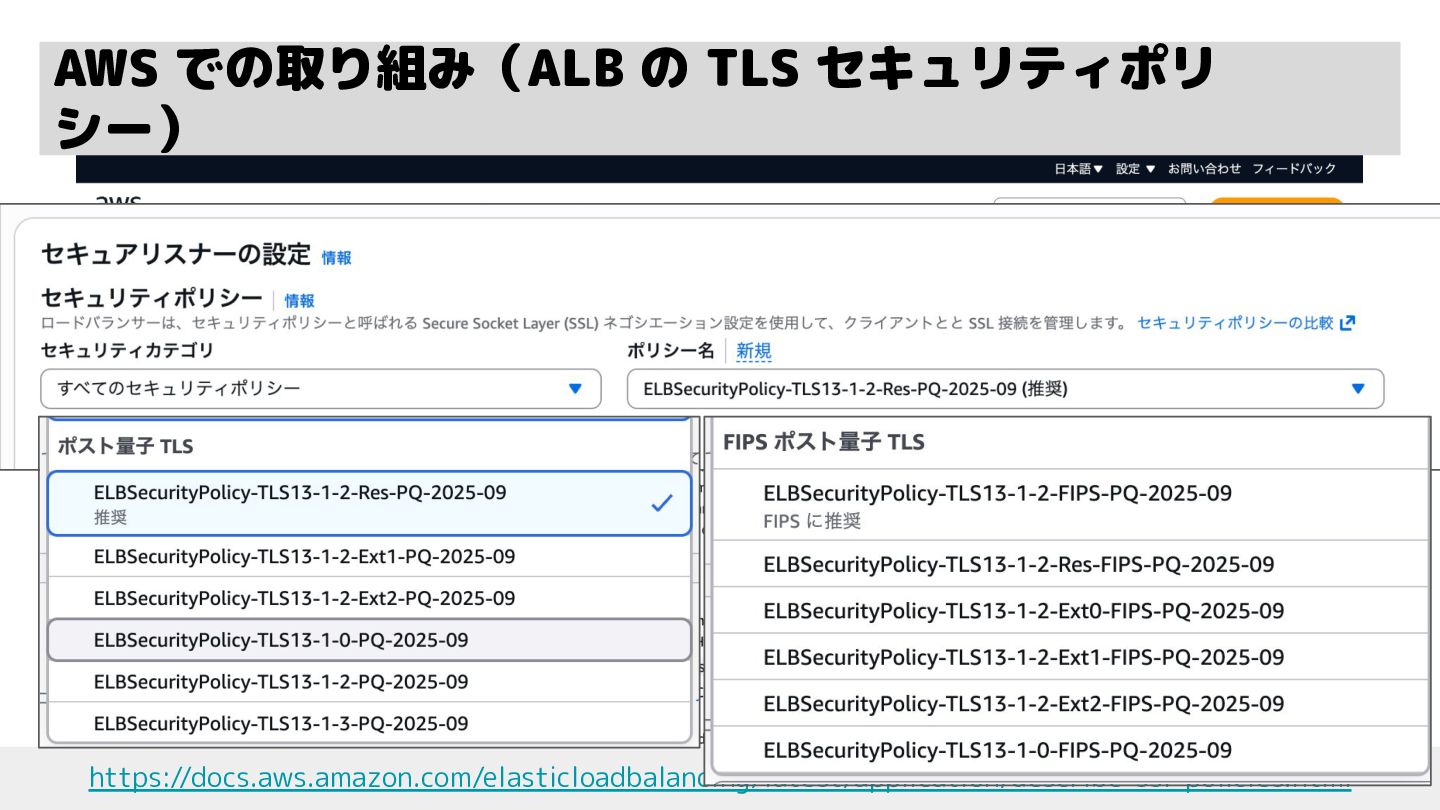This screenshot has width=1440, height=810.
Task: Select ELBSecurityPolicy-TLS13-1-2-Ext0-FIPS-PQ-2025-09 option
Action: tap(1069, 610)
